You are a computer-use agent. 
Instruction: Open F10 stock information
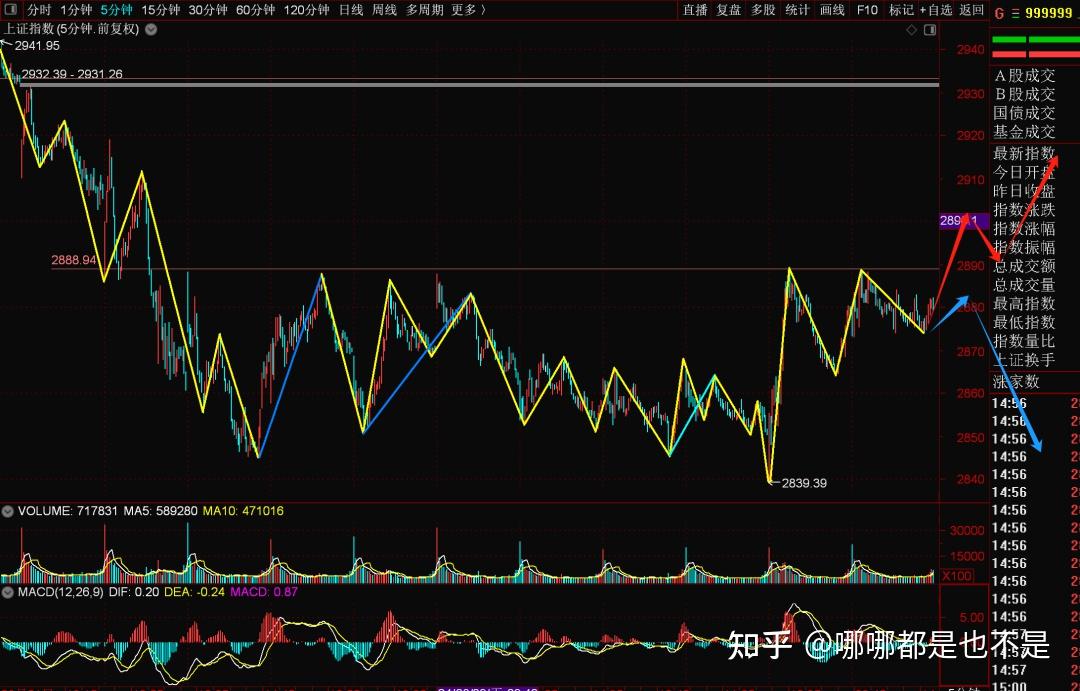866,9
